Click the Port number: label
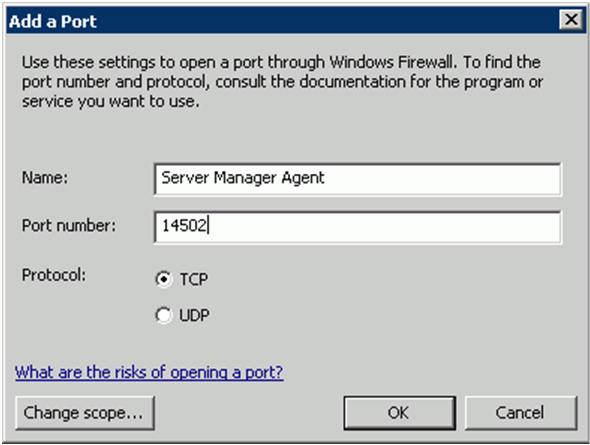 coord(69,226)
